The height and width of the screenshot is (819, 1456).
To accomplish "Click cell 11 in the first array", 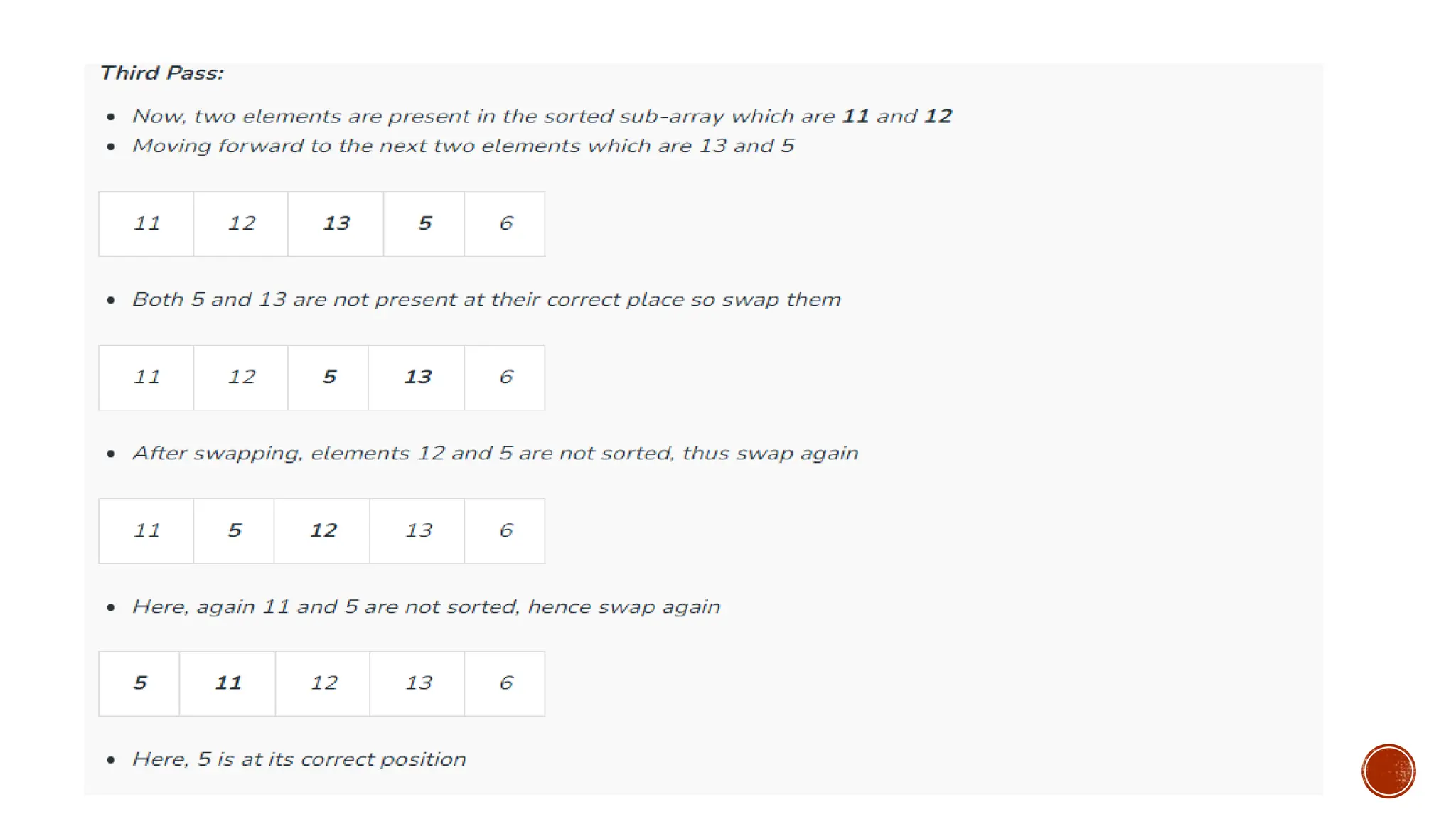I will click(146, 224).
